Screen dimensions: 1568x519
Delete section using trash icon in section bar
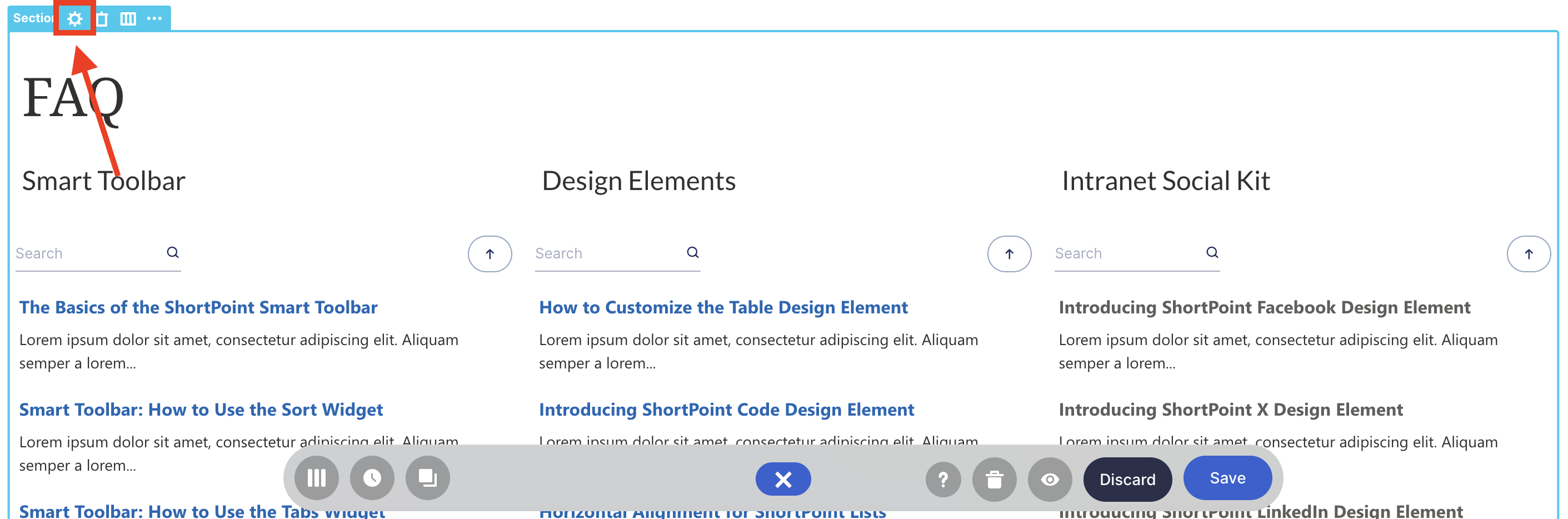tap(102, 19)
